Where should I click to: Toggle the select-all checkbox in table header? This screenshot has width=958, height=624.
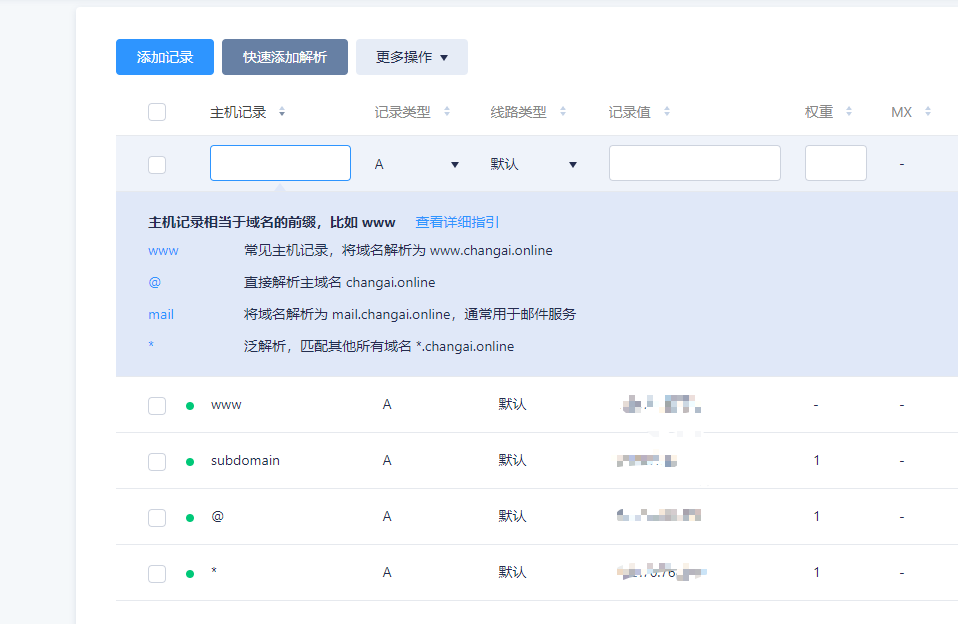157,112
